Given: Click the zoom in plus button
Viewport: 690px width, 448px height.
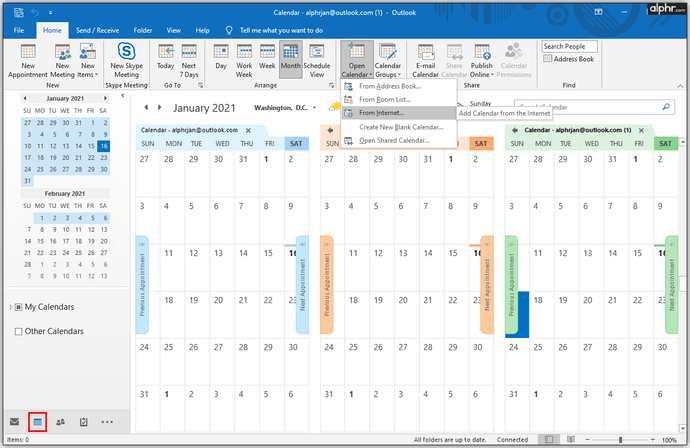Looking at the screenshot, I should click(653, 440).
